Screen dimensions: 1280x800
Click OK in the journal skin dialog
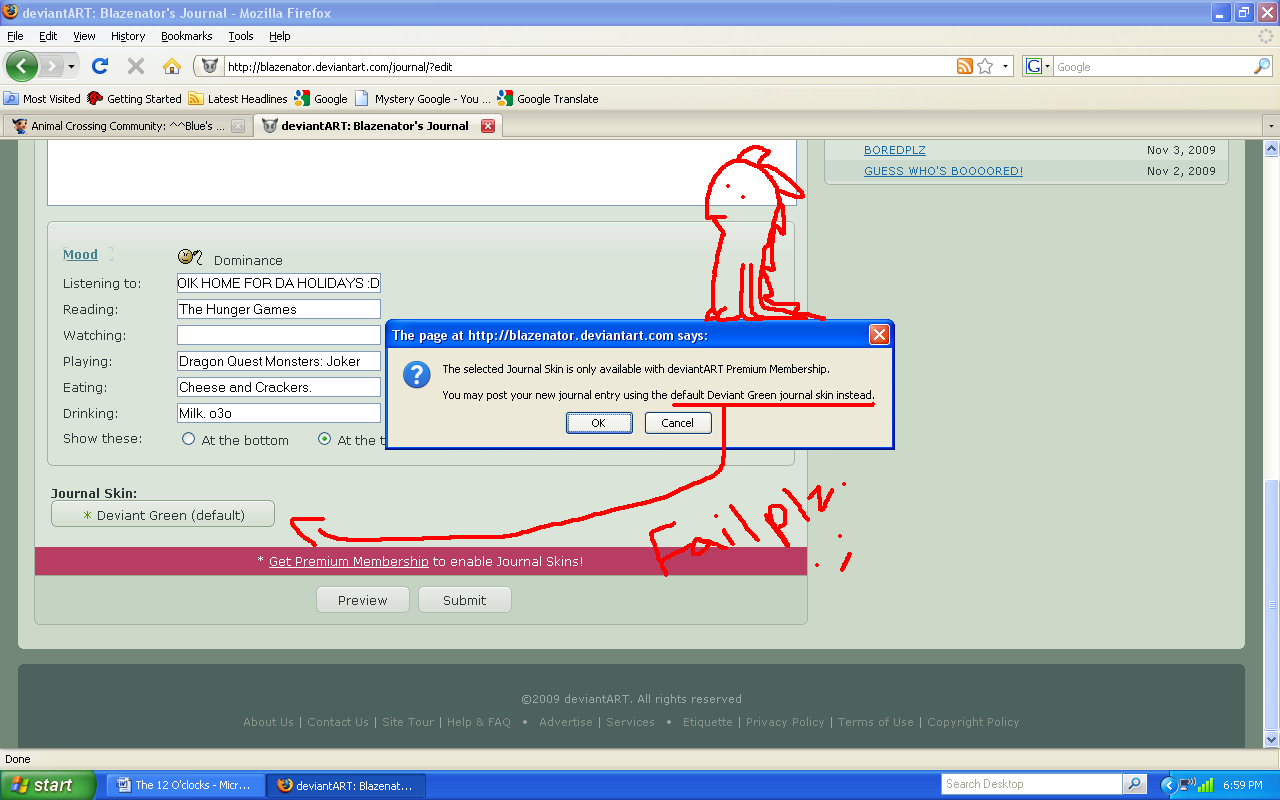(x=598, y=423)
